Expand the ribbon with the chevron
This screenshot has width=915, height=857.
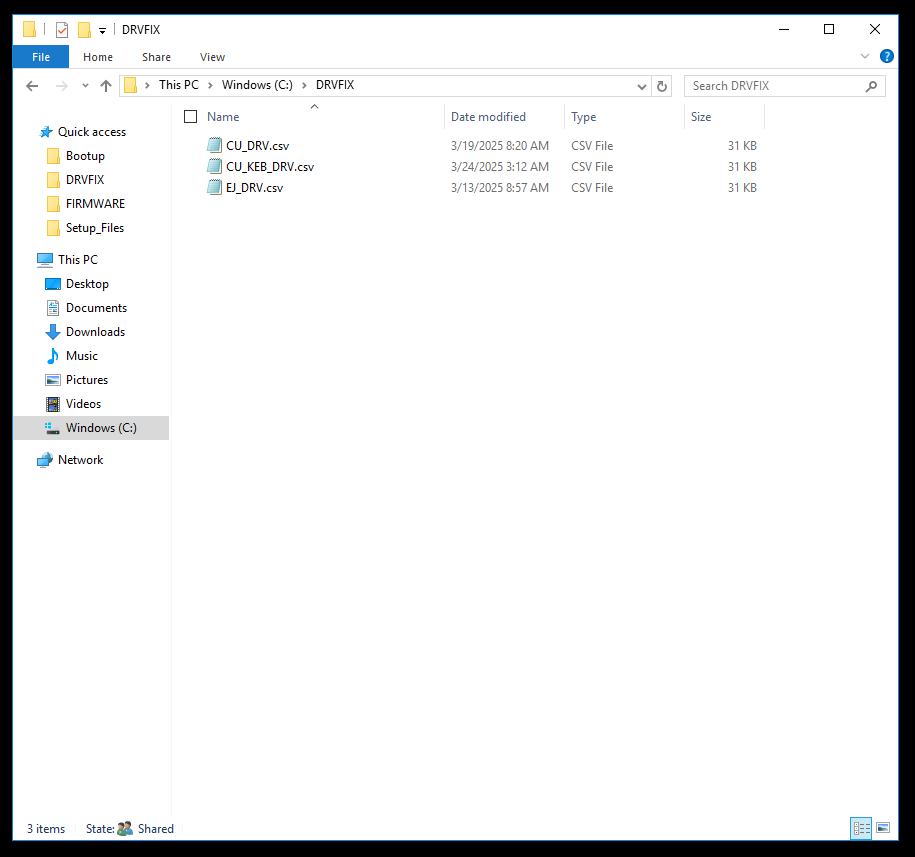point(865,57)
